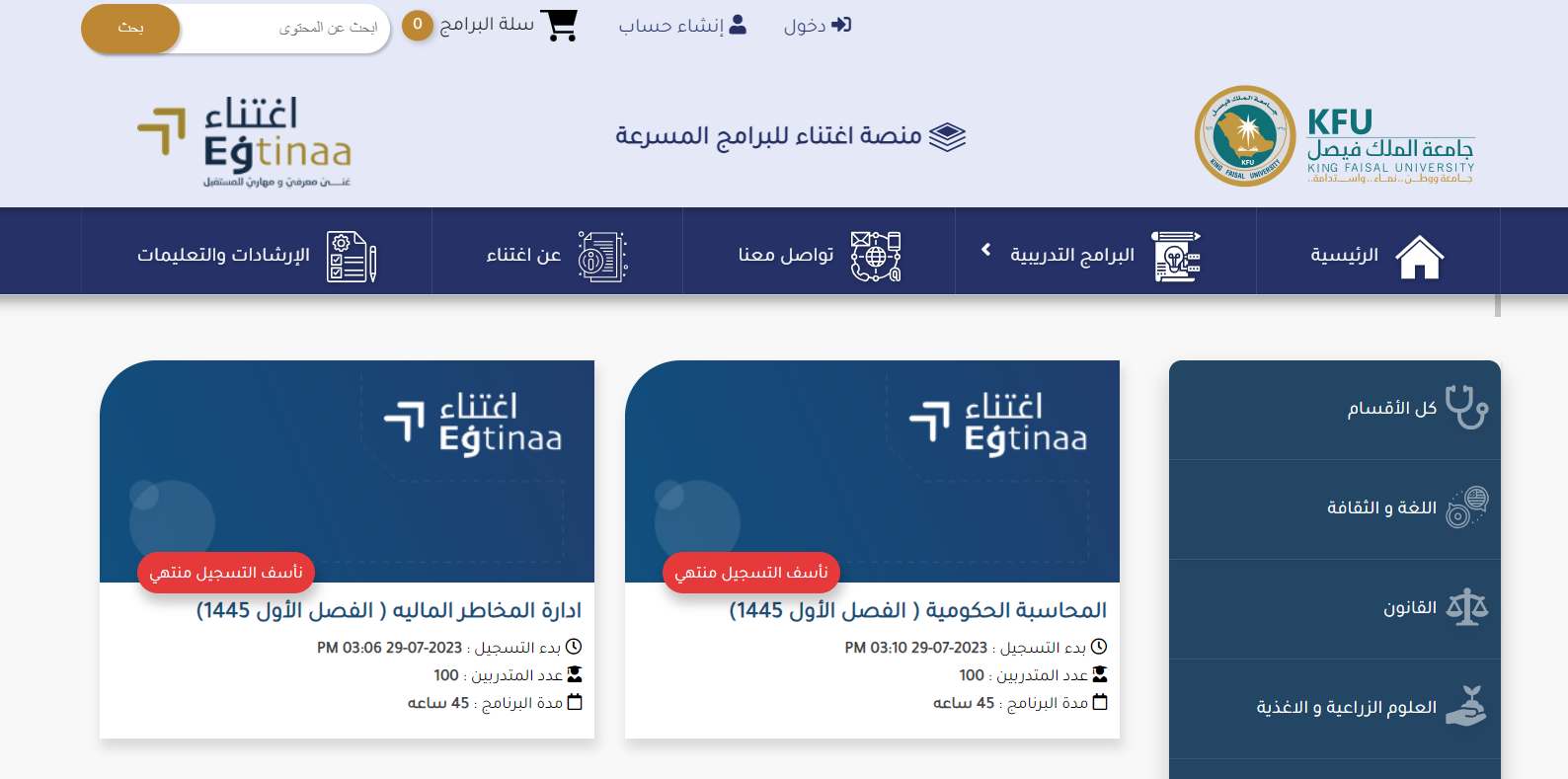Click calendar icon on المحاسبة الحكومية card
This screenshot has height=779, width=1568.
[1100, 702]
